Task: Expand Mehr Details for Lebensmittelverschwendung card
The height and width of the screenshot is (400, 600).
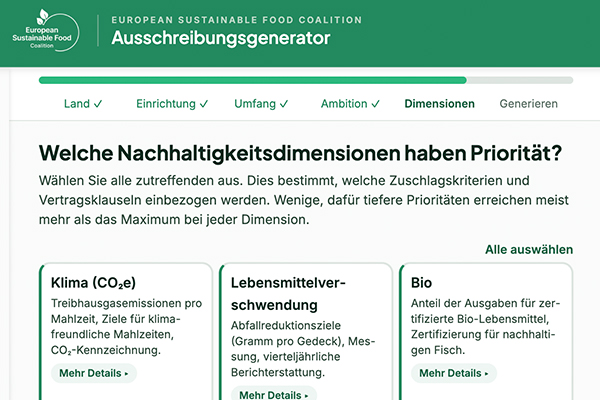Action: point(274,394)
